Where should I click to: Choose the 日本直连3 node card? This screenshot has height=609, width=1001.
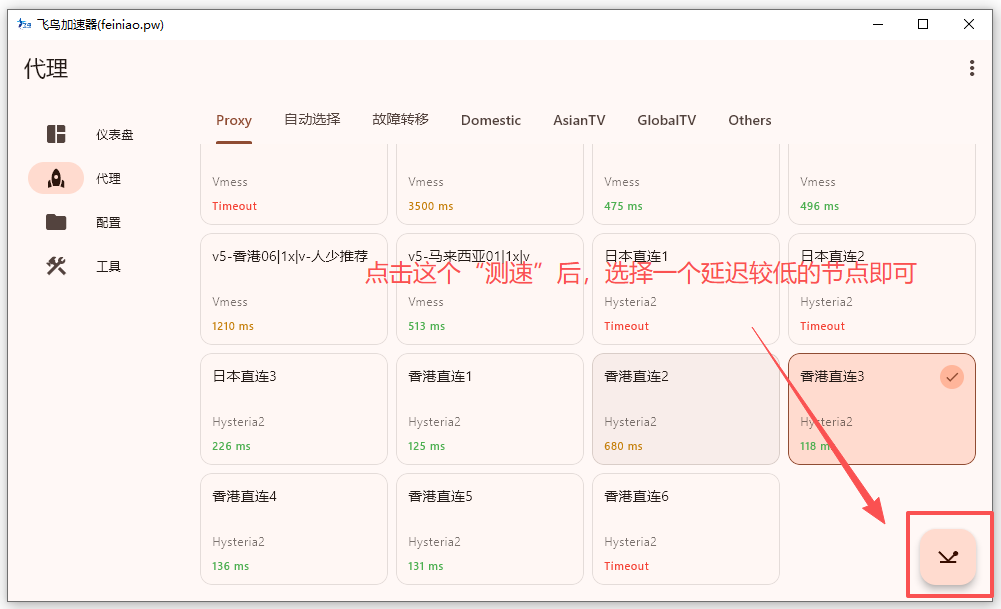293,408
